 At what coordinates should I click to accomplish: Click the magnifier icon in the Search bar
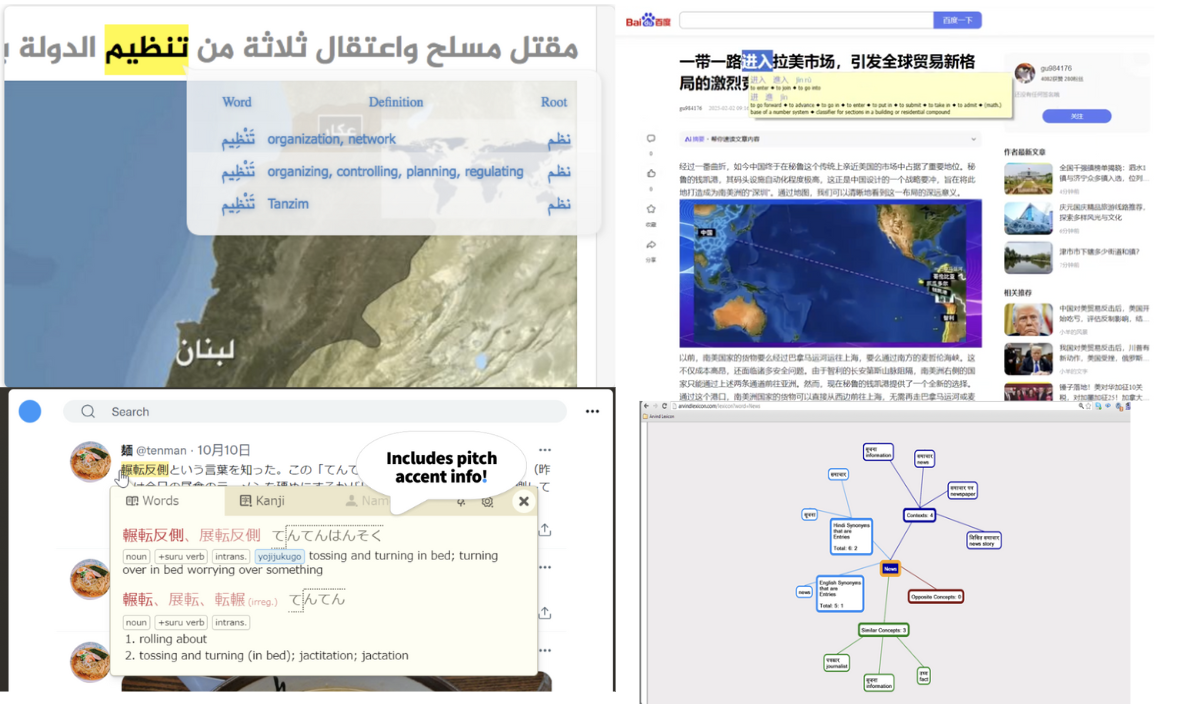click(88, 412)
